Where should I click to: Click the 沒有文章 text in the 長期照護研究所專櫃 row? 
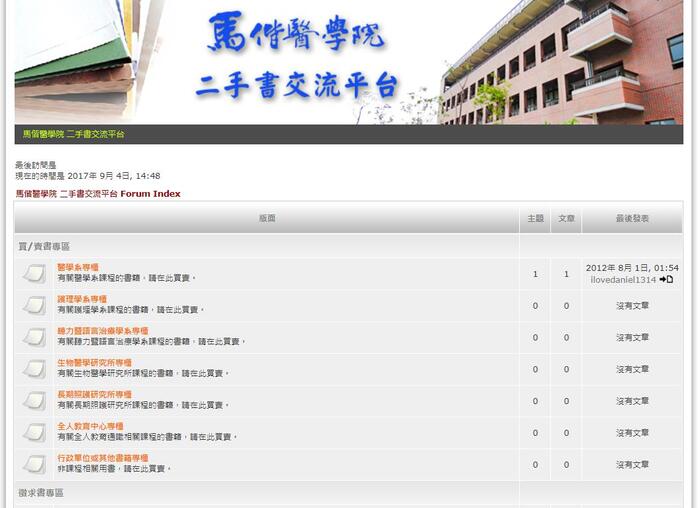click(632, 401)
